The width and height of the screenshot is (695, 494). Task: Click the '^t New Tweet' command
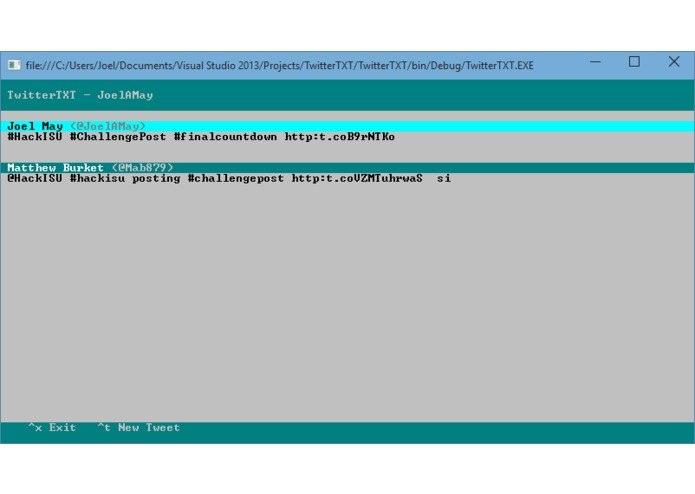[139, 428]
